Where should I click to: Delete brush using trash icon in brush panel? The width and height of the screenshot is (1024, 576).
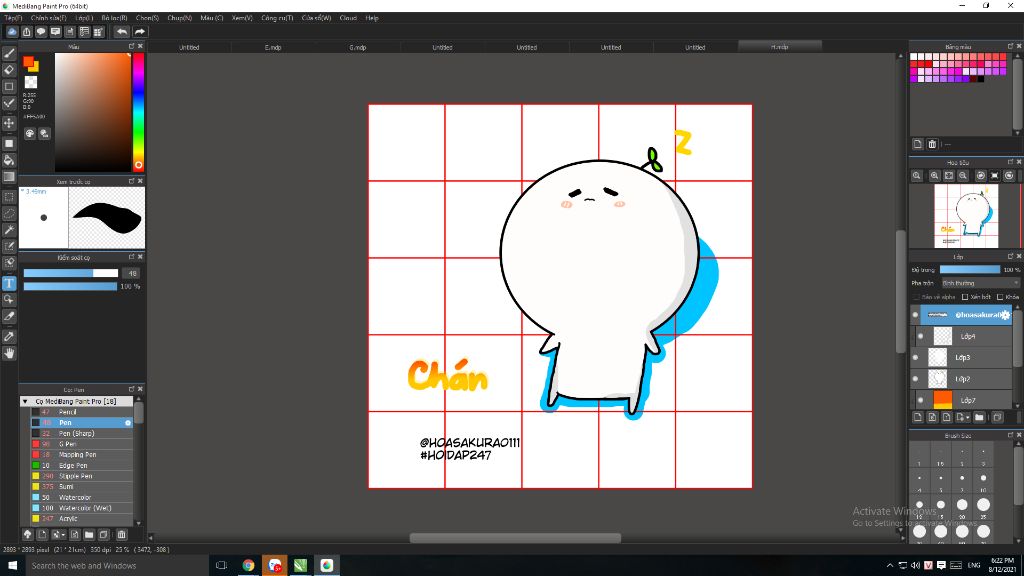coord(121,535)
